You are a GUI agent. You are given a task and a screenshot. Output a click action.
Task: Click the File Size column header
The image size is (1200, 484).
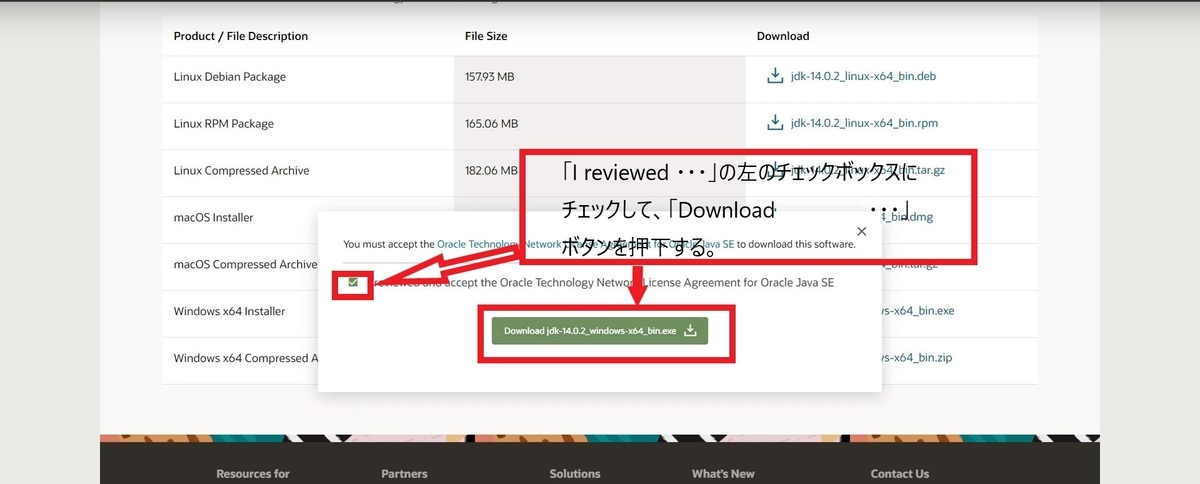click(486, 36)
